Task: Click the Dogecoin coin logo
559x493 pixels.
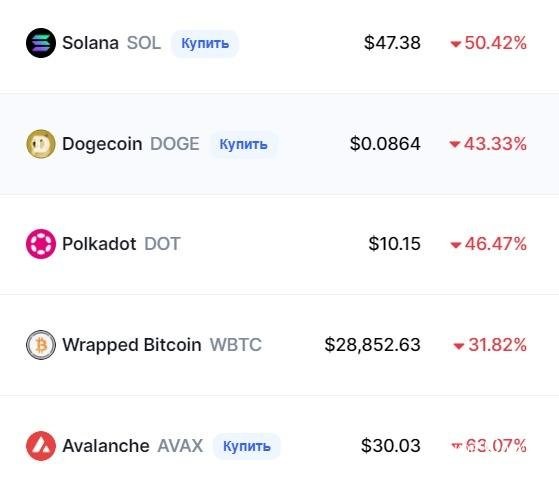Action: pos(41,144)
